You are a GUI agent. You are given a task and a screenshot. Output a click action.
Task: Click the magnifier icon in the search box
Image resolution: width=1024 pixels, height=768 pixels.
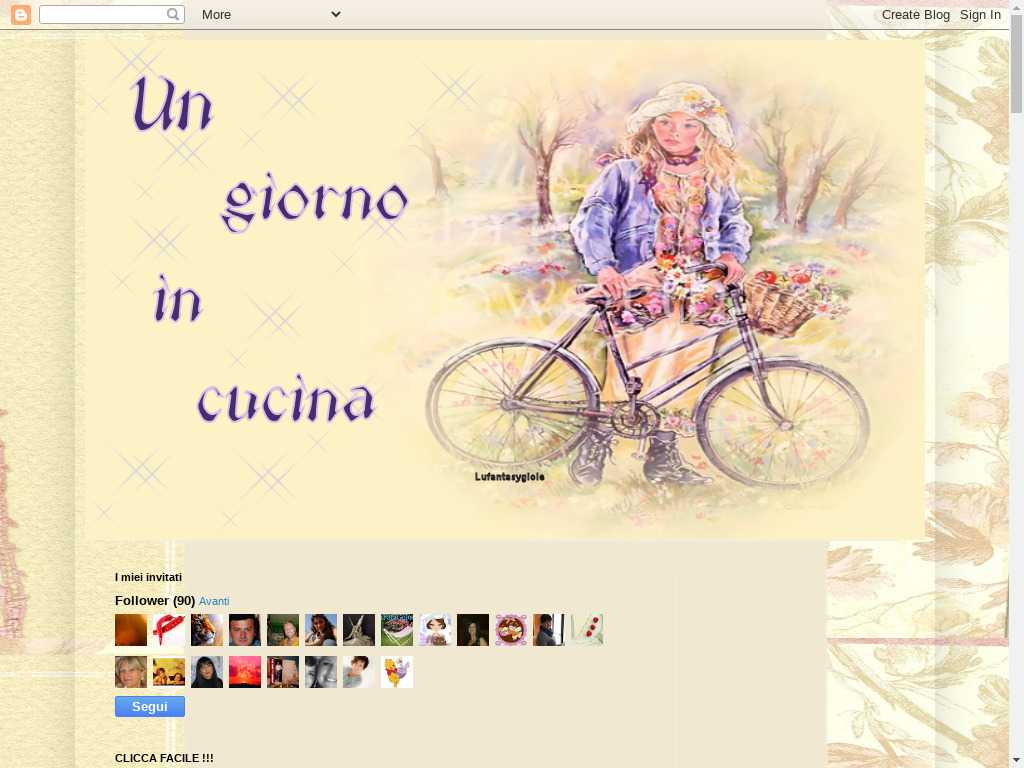click(x=173, y=14)
